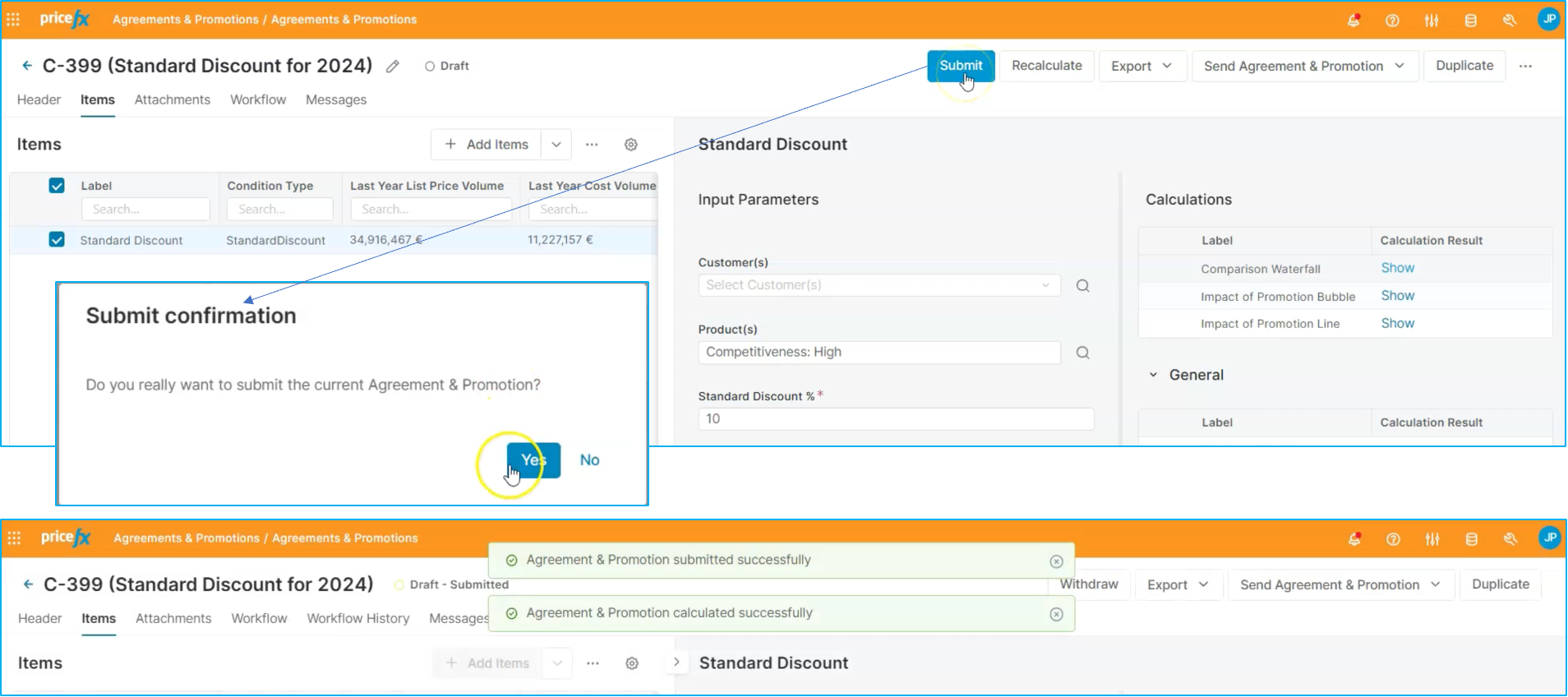Open the more options ellipsis after Duplicate
The image size is (1568, 697).
point(1525,66)
